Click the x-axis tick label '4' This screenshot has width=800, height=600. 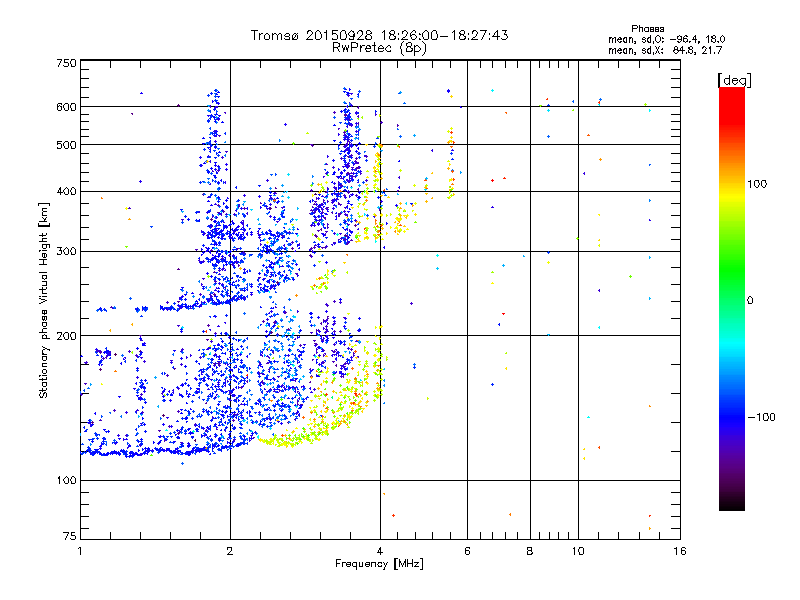(x=380, y=551)
